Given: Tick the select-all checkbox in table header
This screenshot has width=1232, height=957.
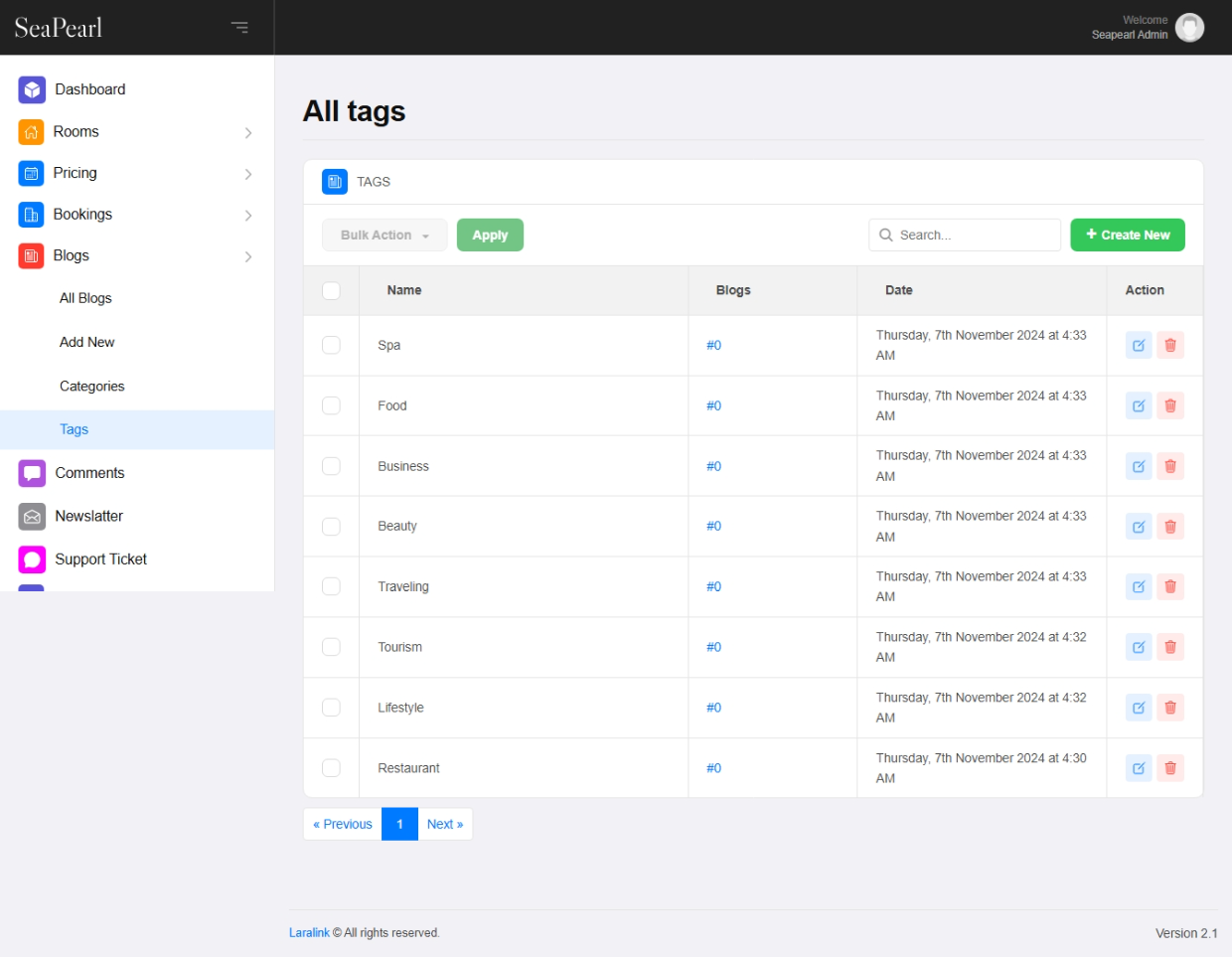Looking at the screenshot, I should [331, 290].
